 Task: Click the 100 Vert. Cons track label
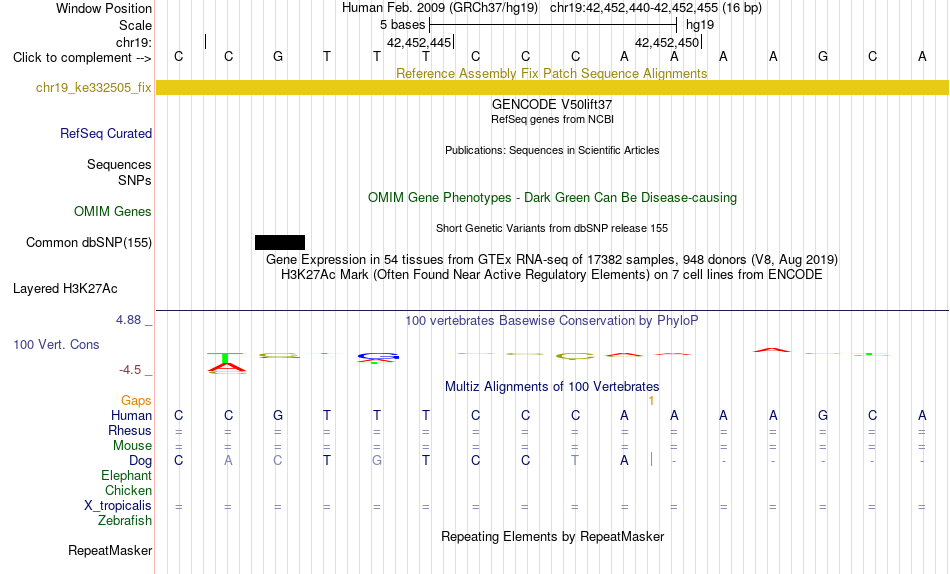(x=56, y=344)
